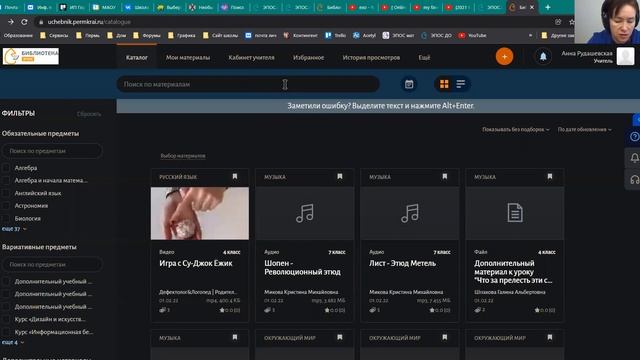This screenshot has height=360, width=640.
Task: Check Алгебра и начала матема... filter
Action: pyautogui.click(x=6, y=180)
